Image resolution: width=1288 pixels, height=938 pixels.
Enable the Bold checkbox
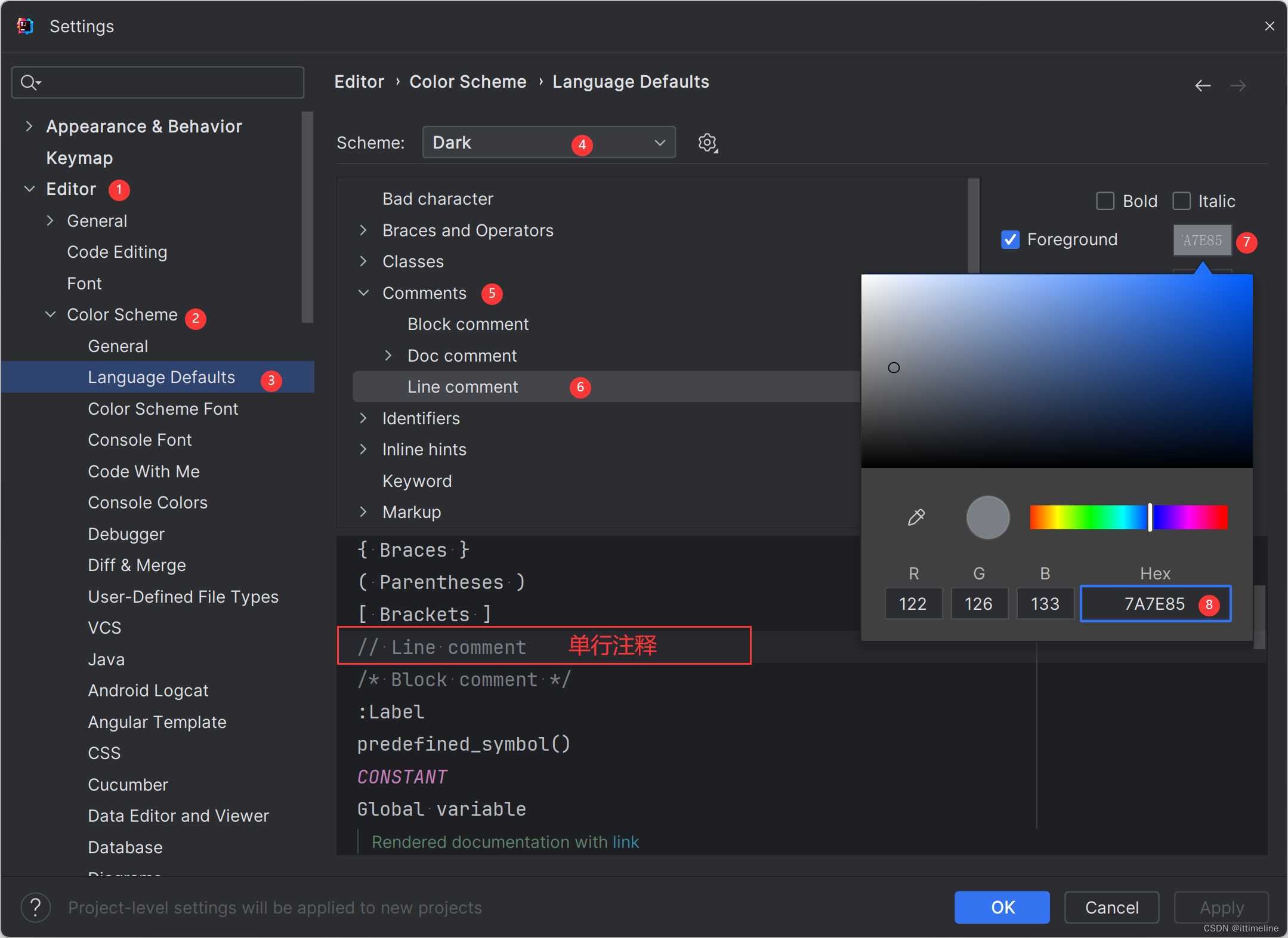point(1105,201)
